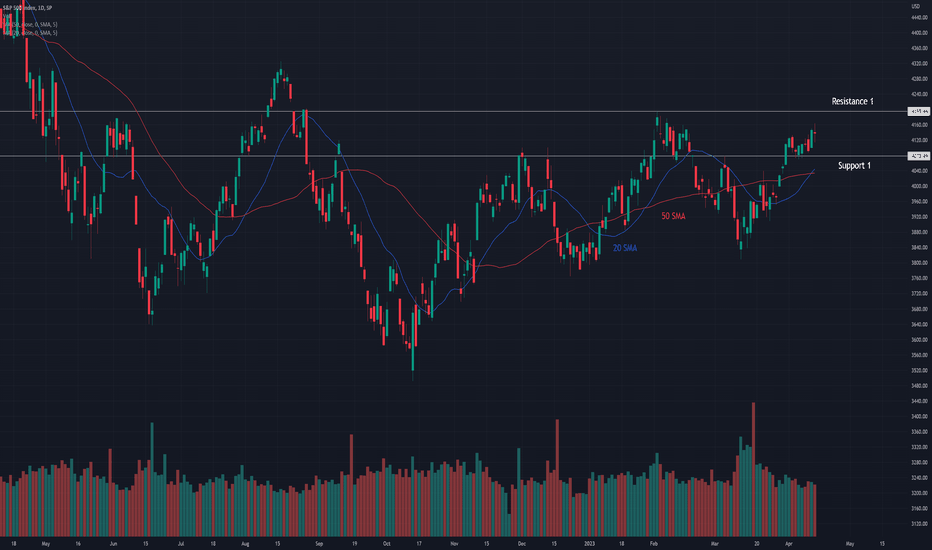Click the Mar label on time axis

[x=714, y=543]
